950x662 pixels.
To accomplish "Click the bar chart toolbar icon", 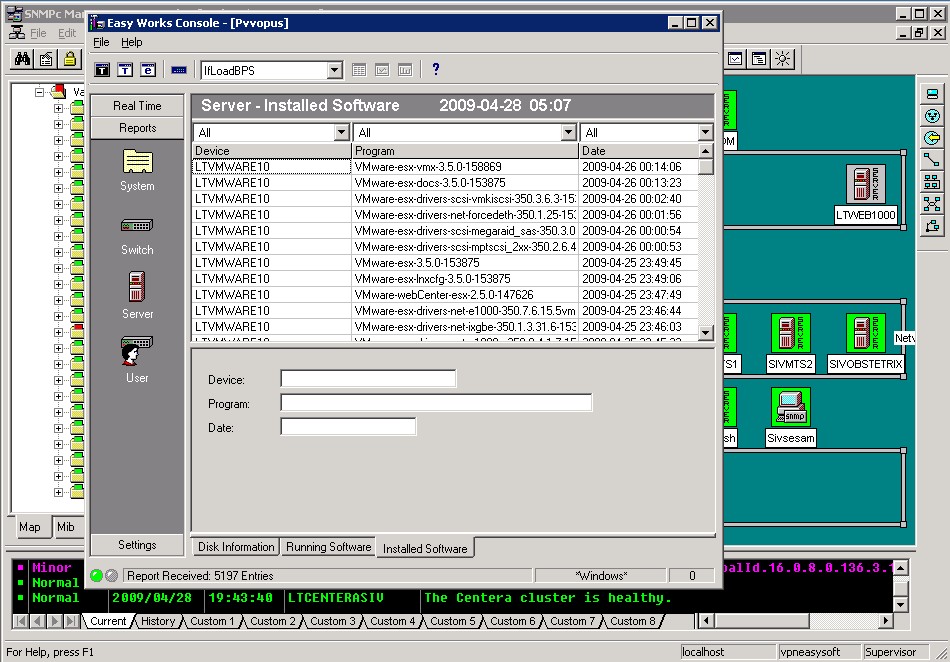I will [x=405, y=70].
